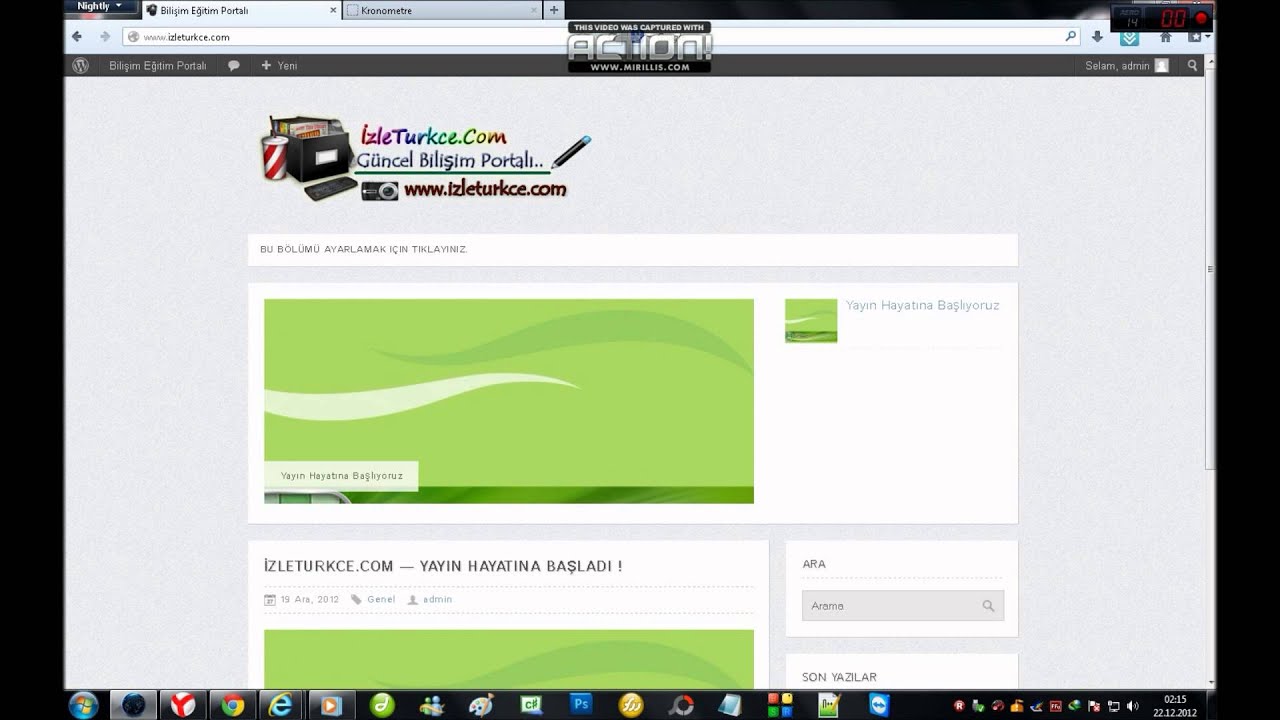Close the Bilişim Eğitim Portalı tab
1280x720 pixels.
click(333, 10)
